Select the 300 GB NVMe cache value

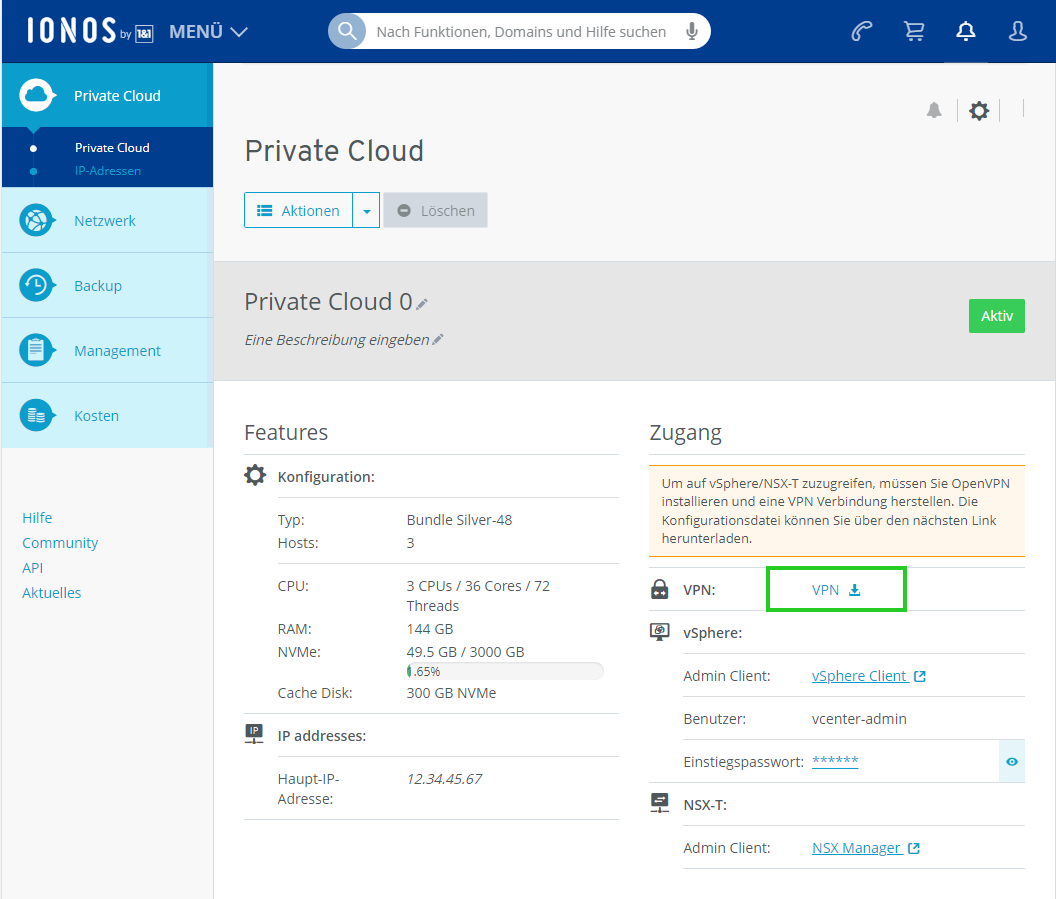tap(451, 693)
